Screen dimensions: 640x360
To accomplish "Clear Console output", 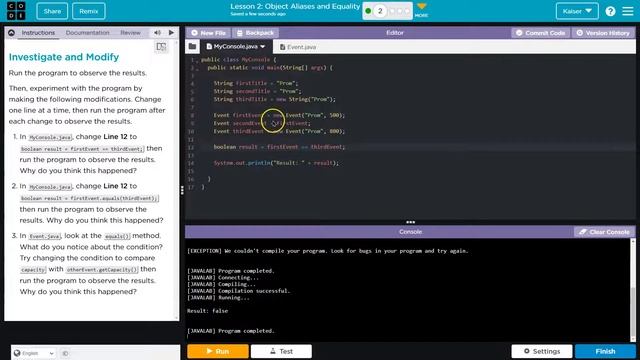I will pos(604,232).
